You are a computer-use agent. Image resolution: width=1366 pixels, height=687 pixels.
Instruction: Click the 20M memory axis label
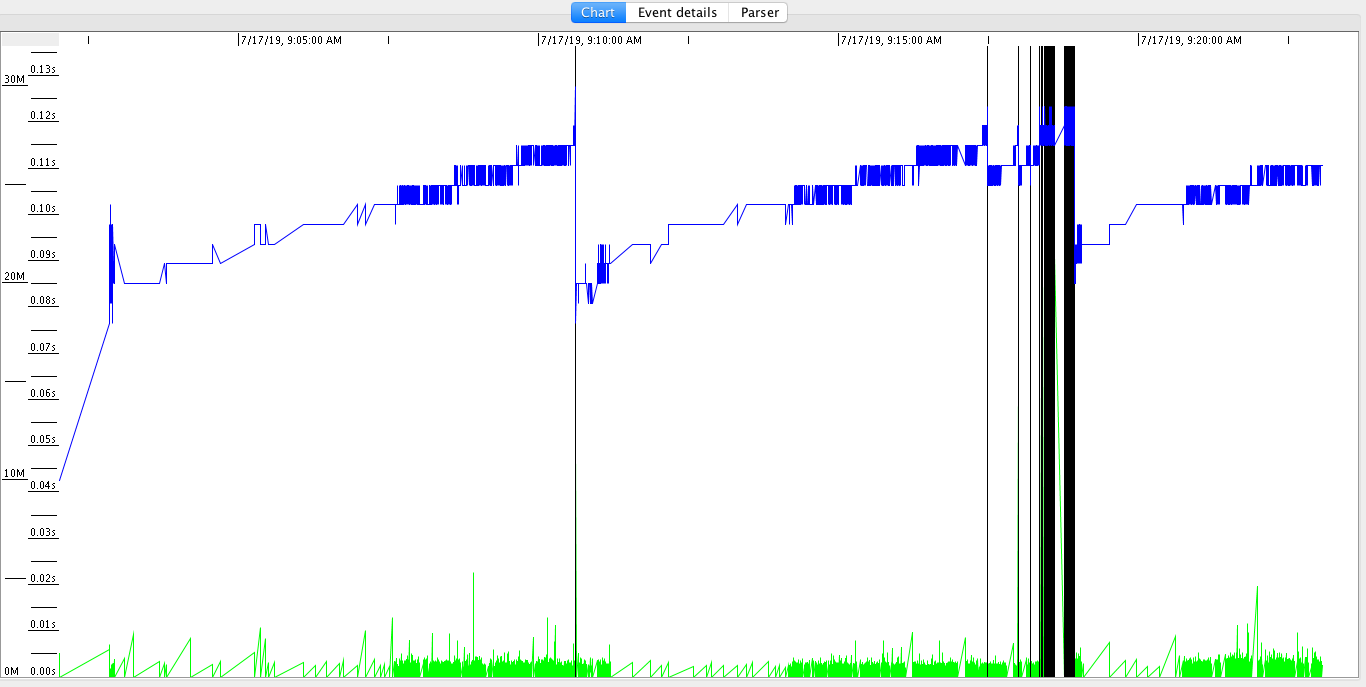pyautogui.click(x=14, y=276)
